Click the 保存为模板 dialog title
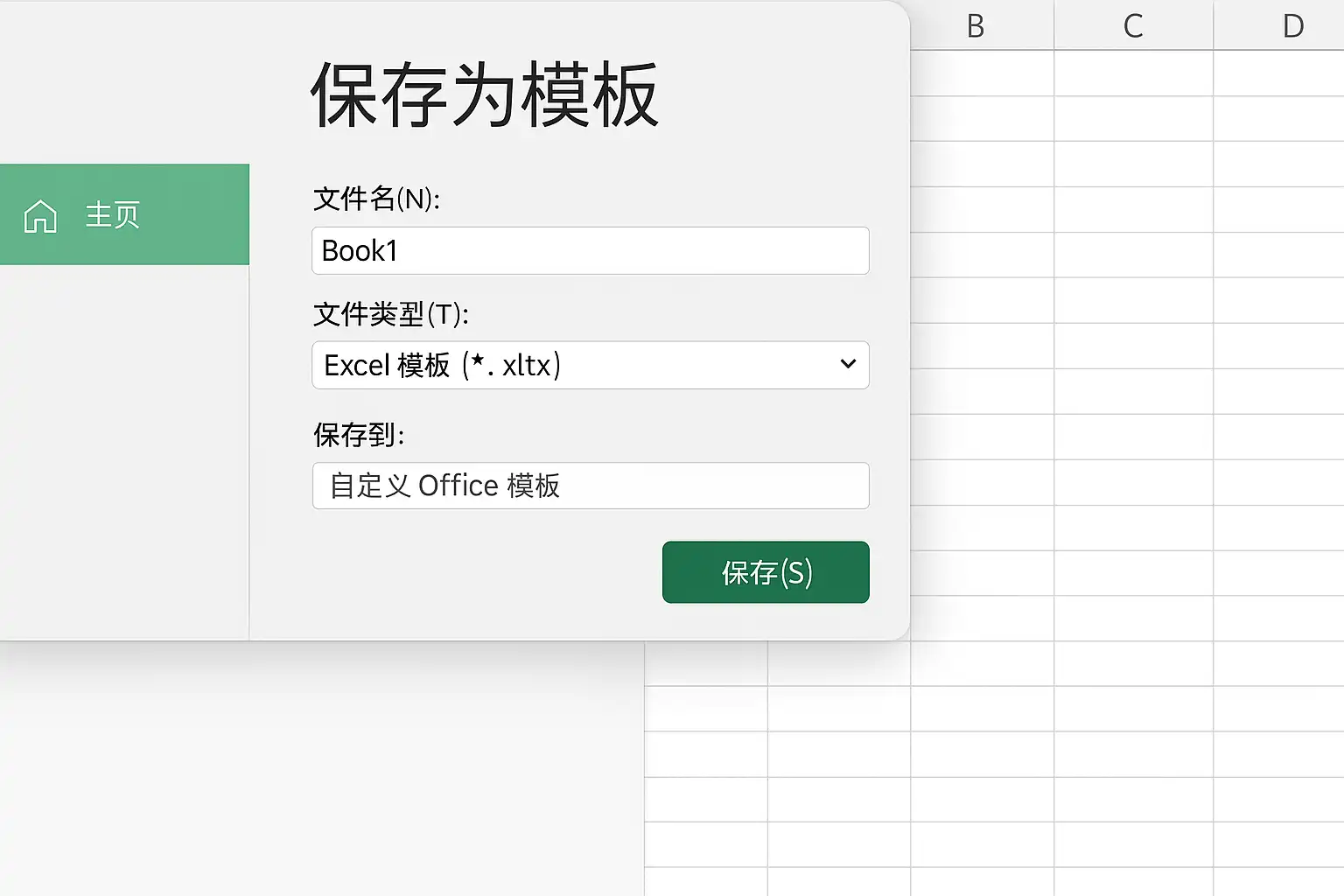 [x=484, y=94]
